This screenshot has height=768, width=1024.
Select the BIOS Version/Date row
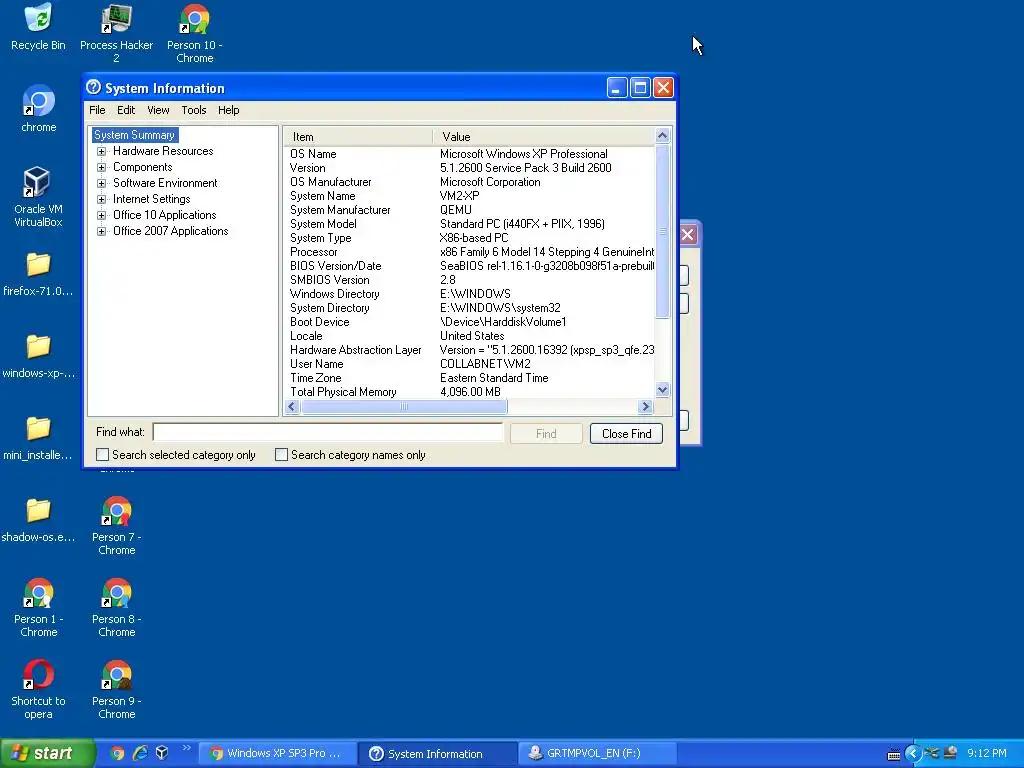(470, 266)
